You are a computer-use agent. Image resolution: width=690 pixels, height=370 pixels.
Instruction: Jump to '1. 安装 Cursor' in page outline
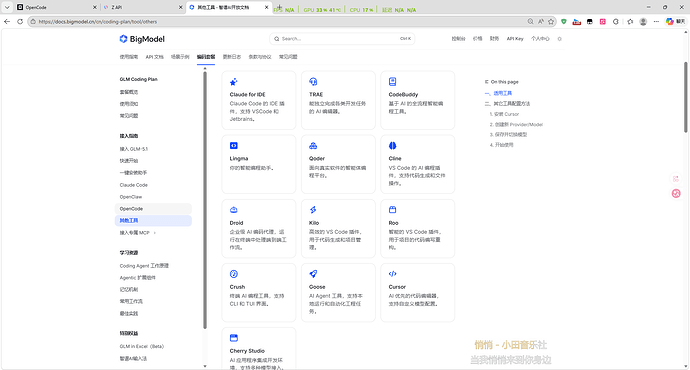(x=504, y=114)
